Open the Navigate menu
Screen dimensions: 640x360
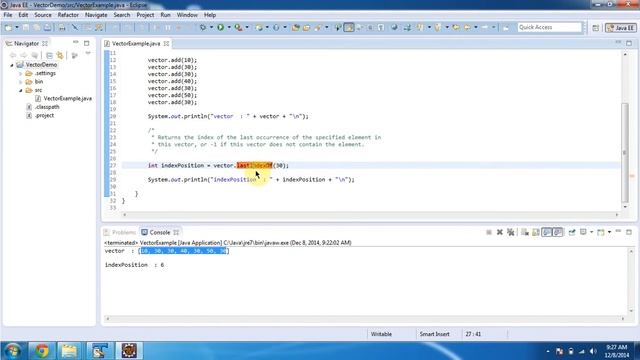coord(96,15)
